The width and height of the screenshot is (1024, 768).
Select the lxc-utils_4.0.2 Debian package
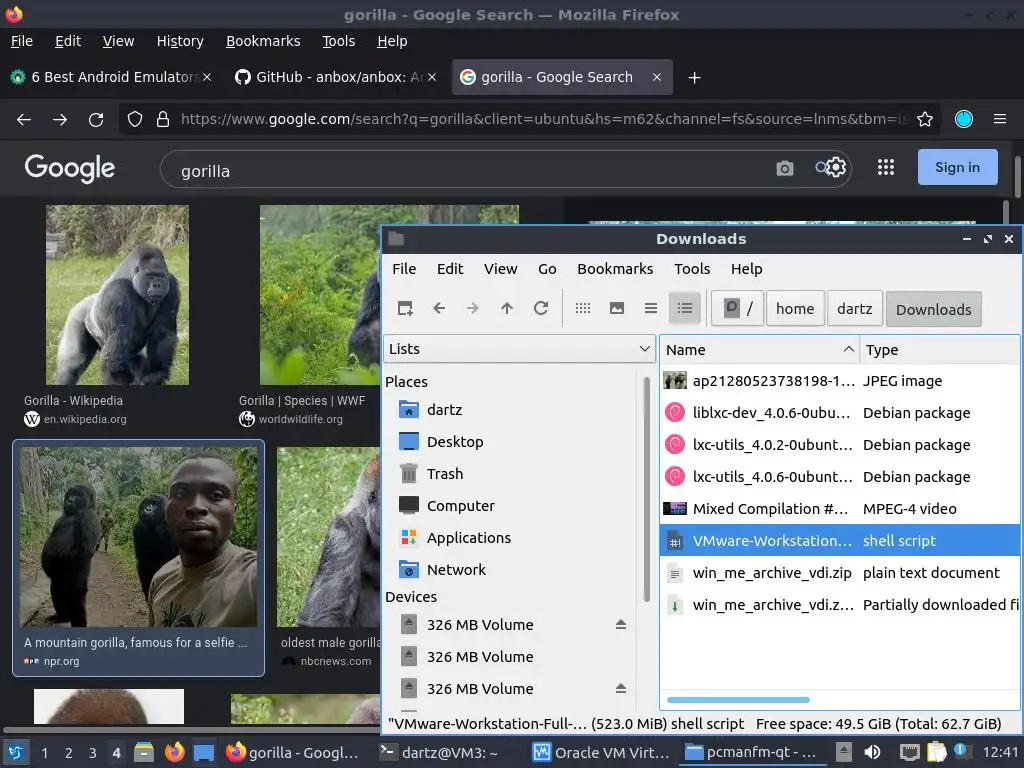[839, 445]
